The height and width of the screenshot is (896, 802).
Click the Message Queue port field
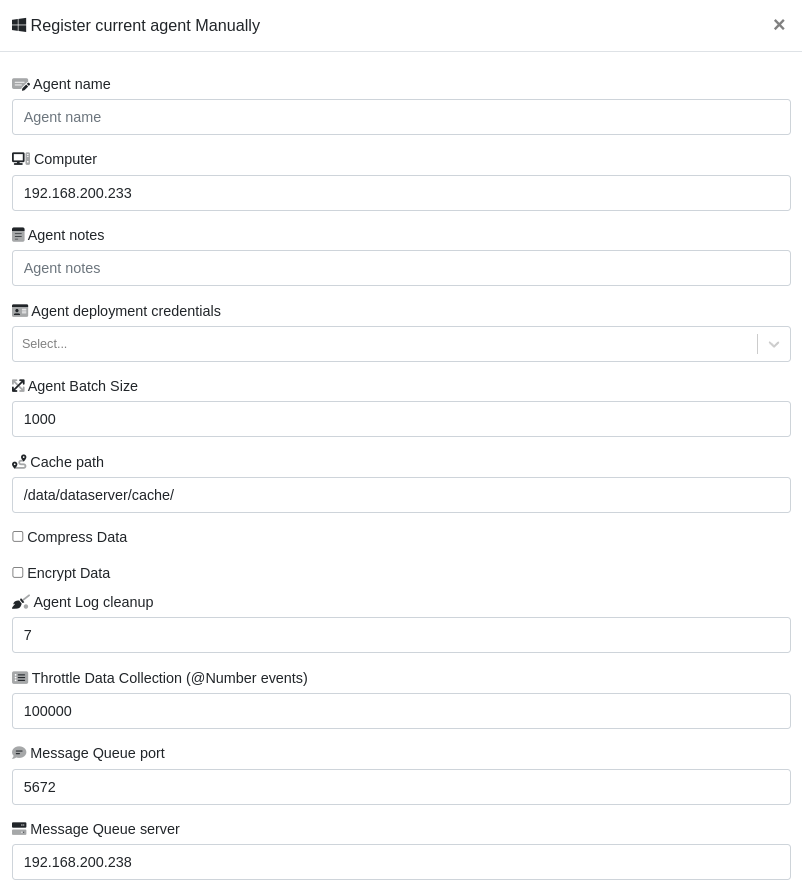coord(401,787)
